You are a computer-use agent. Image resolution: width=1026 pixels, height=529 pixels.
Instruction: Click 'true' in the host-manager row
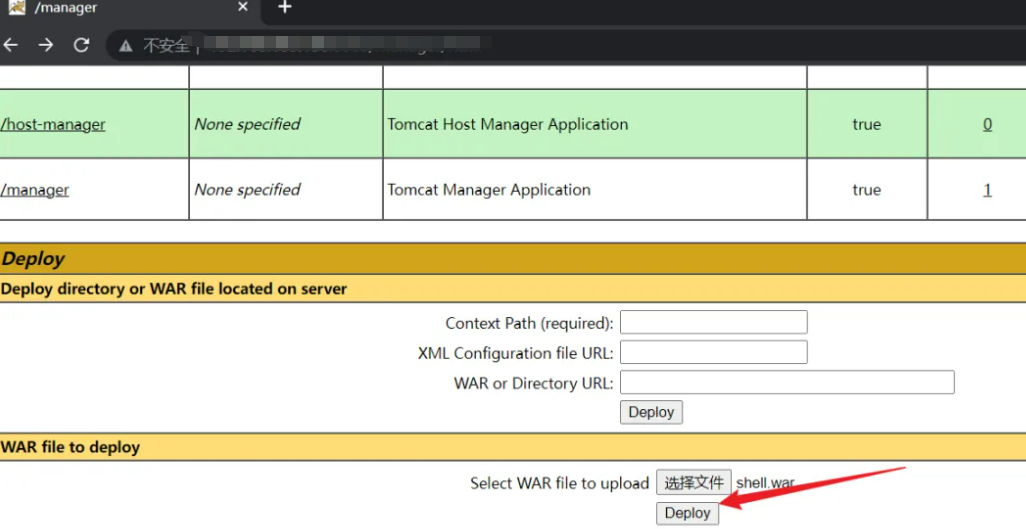(x=866, y=124)
